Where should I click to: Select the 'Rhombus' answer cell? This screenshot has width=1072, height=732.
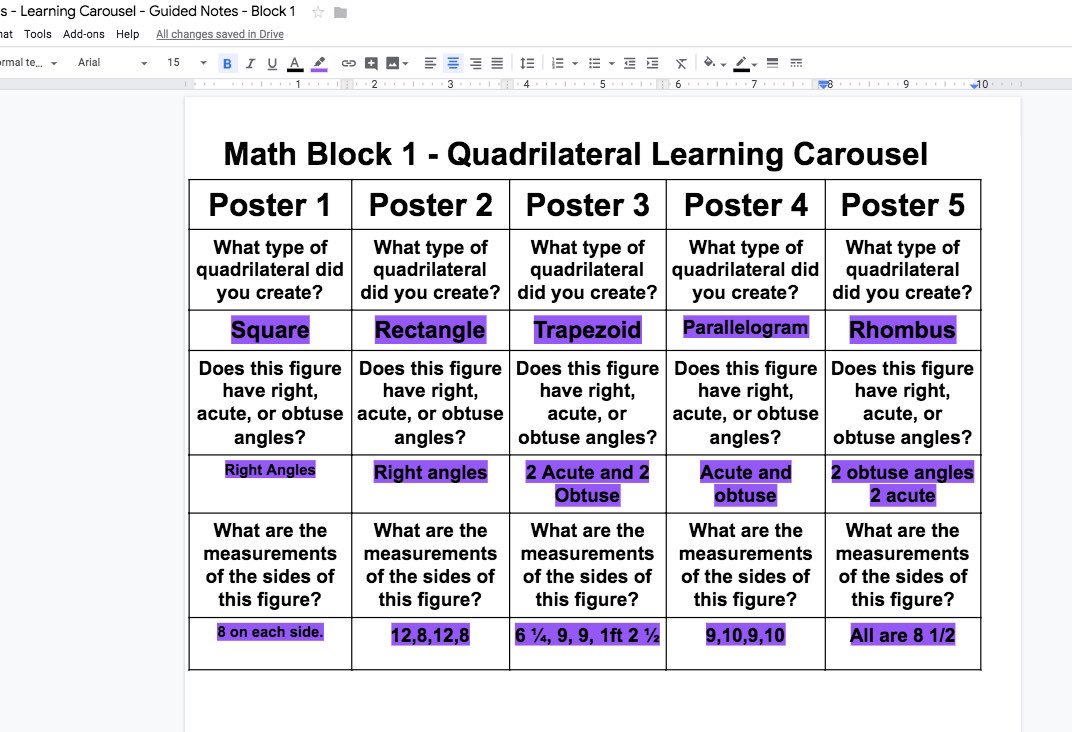pos(902,330)
